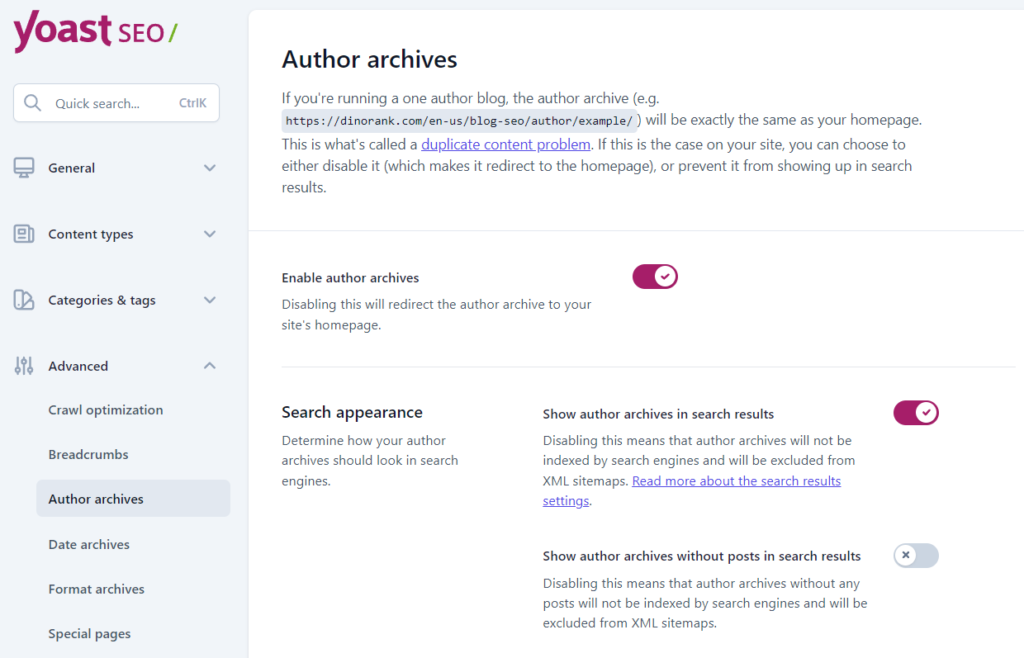This screenshot has width=1024, height=658.
Task: Select Author archives in sidebar
Action: [x=133, y=499]
